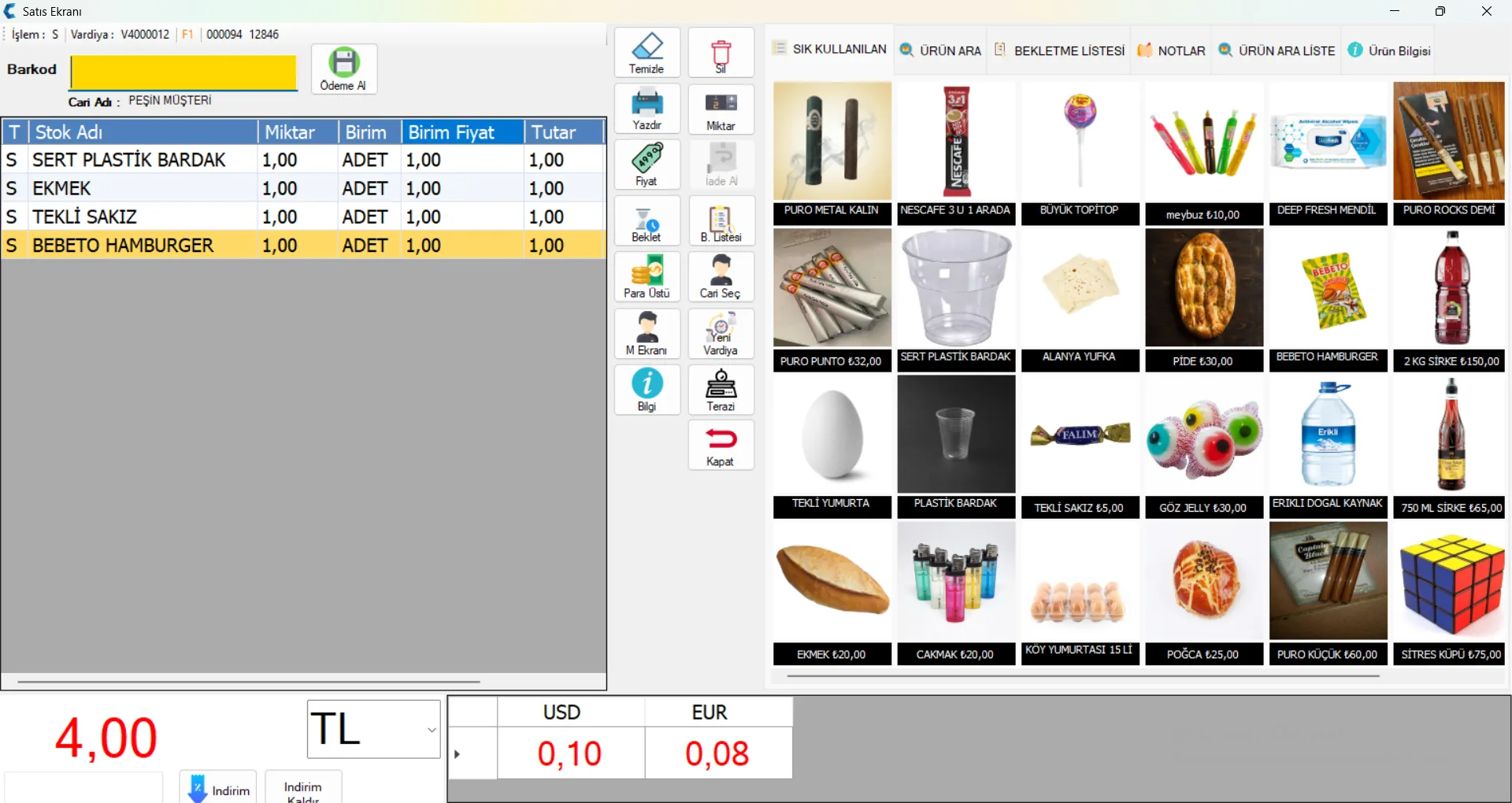Viewport: 1512px width, 803px height.
Task: Switch to SIK KULLANILAN tab
Action: (829, 49)
